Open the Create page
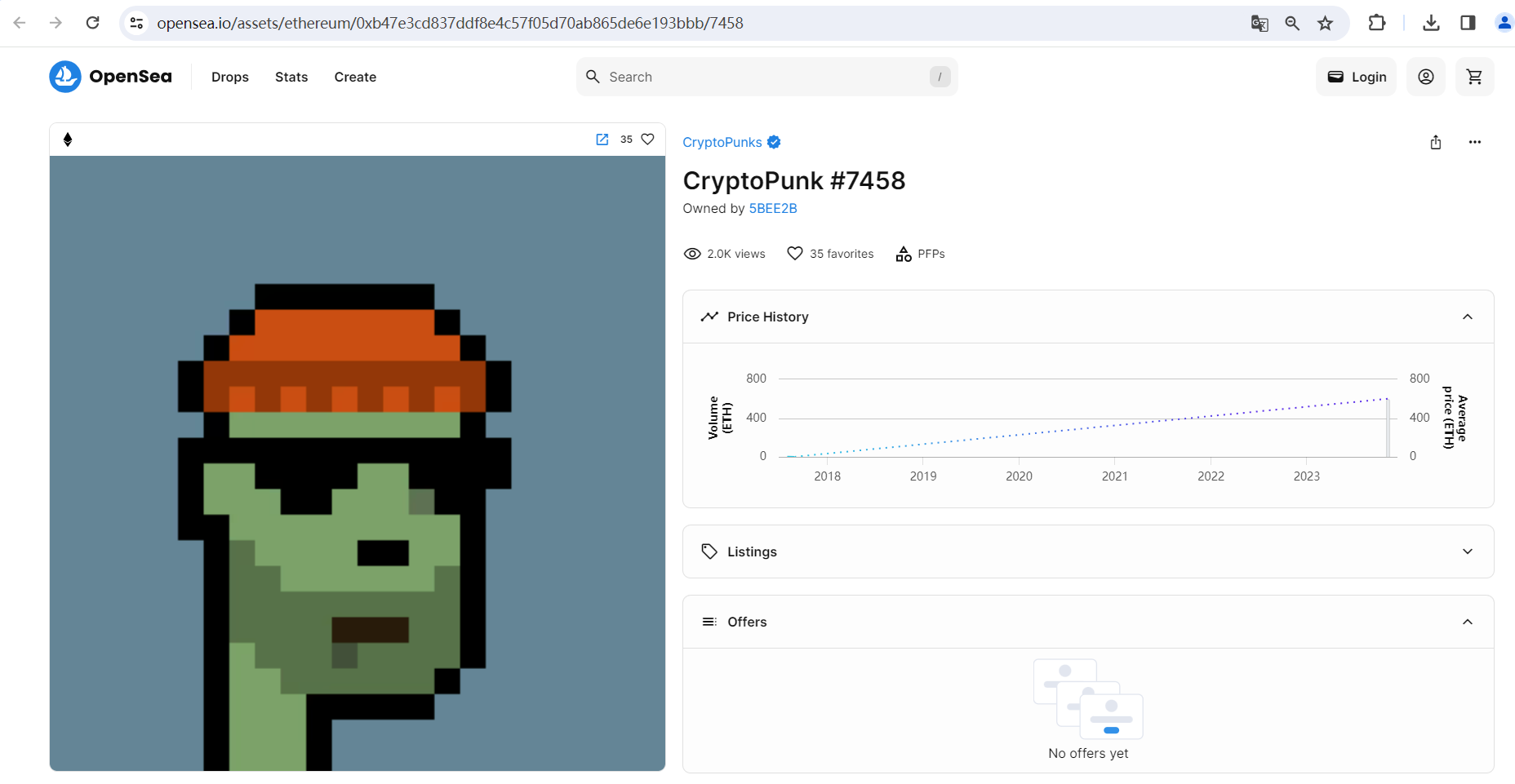This screenshot has height=784, width=1515. (x=355, y=77)
